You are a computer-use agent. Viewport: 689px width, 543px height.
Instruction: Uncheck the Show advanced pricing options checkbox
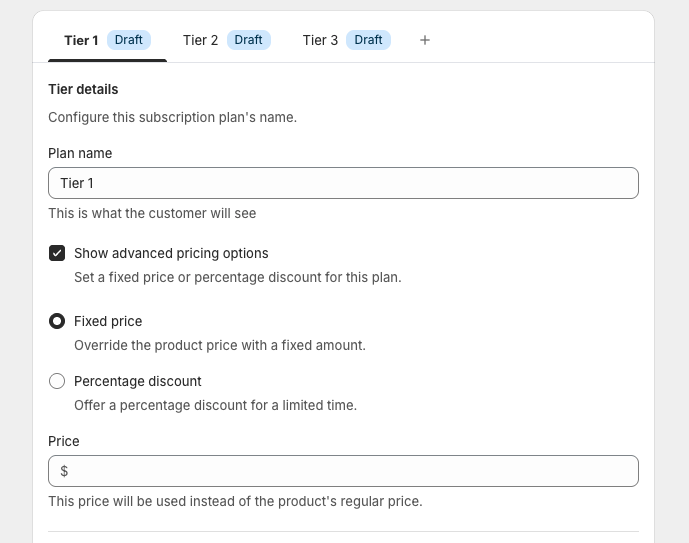point(57,253)
